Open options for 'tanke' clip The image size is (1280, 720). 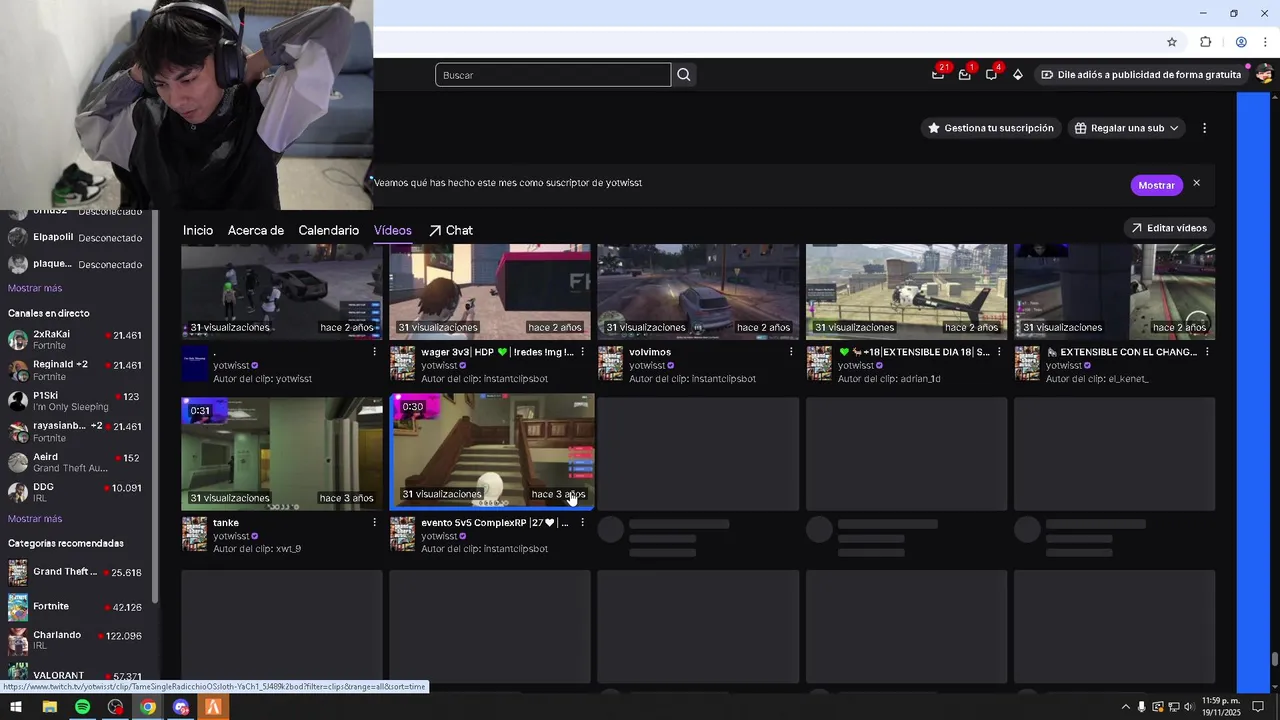tap(375, 523)
